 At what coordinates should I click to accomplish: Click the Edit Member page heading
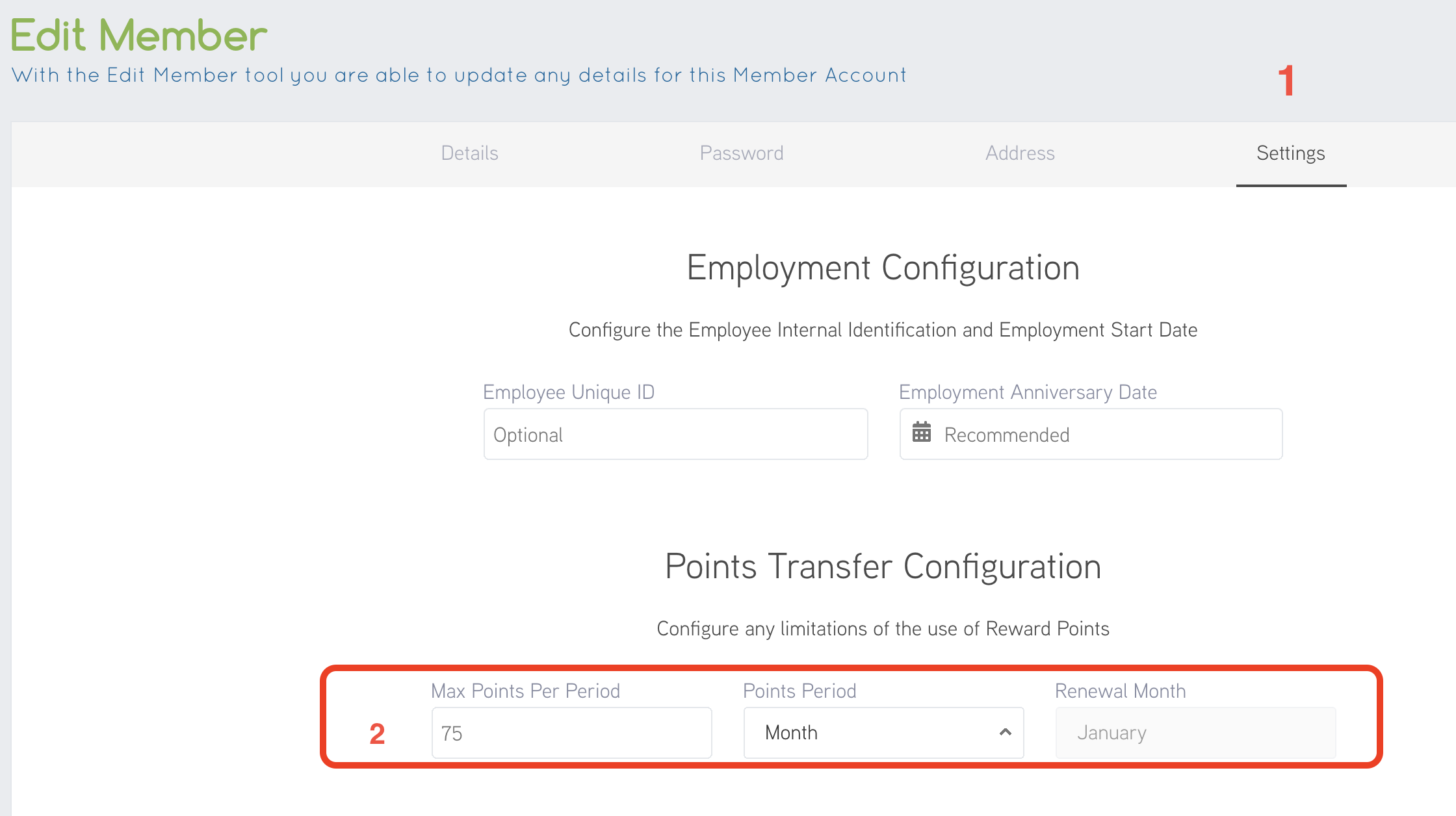pyautogui.click(x=138, y=35)
